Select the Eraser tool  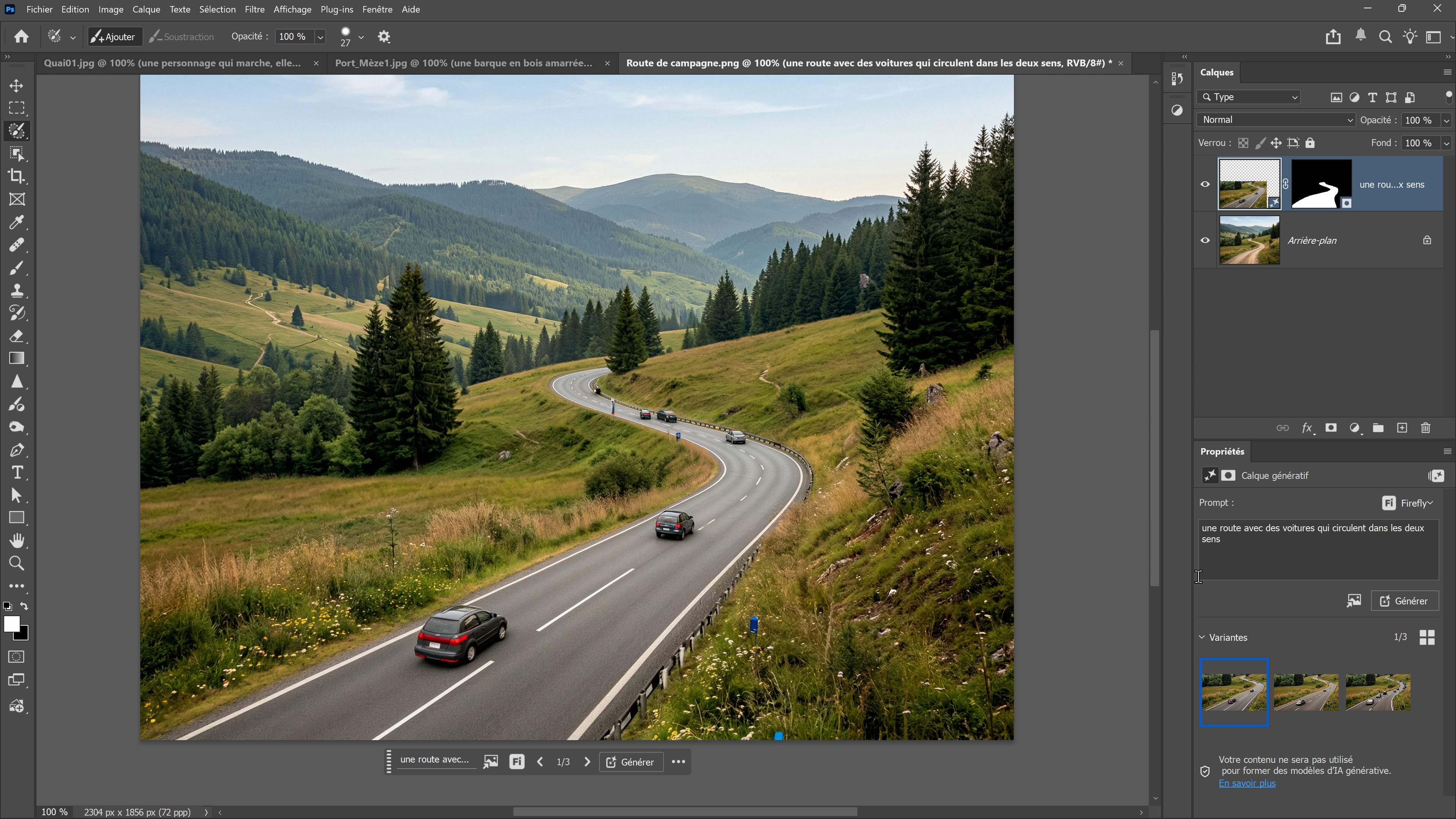pyautogui.click(x=17, y=336)
